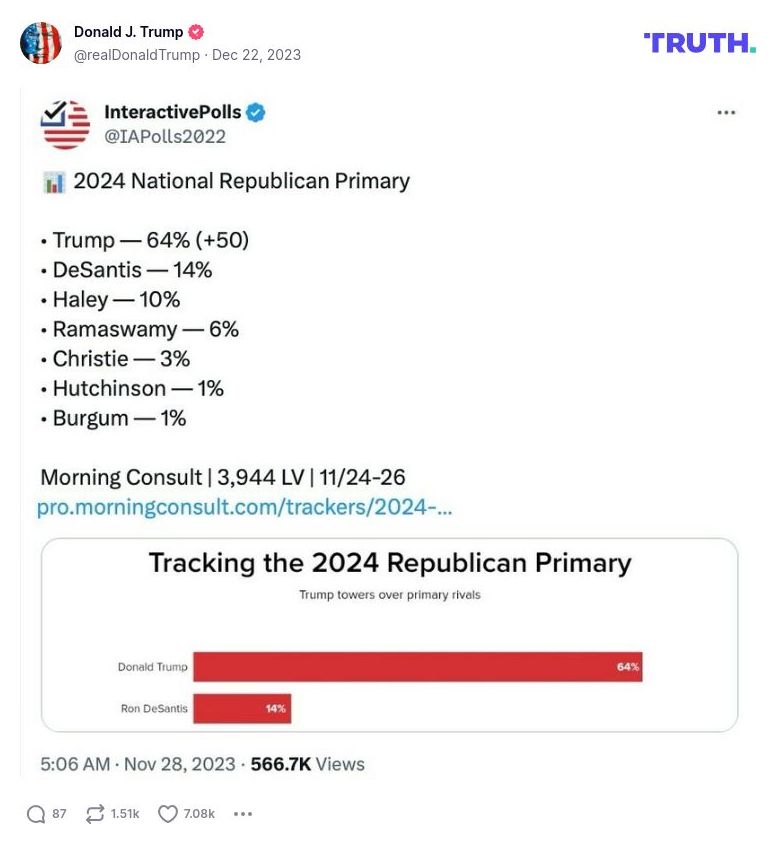
Task: Open the pro.morningconsult.com tracker link
Action: coord(246,508)
